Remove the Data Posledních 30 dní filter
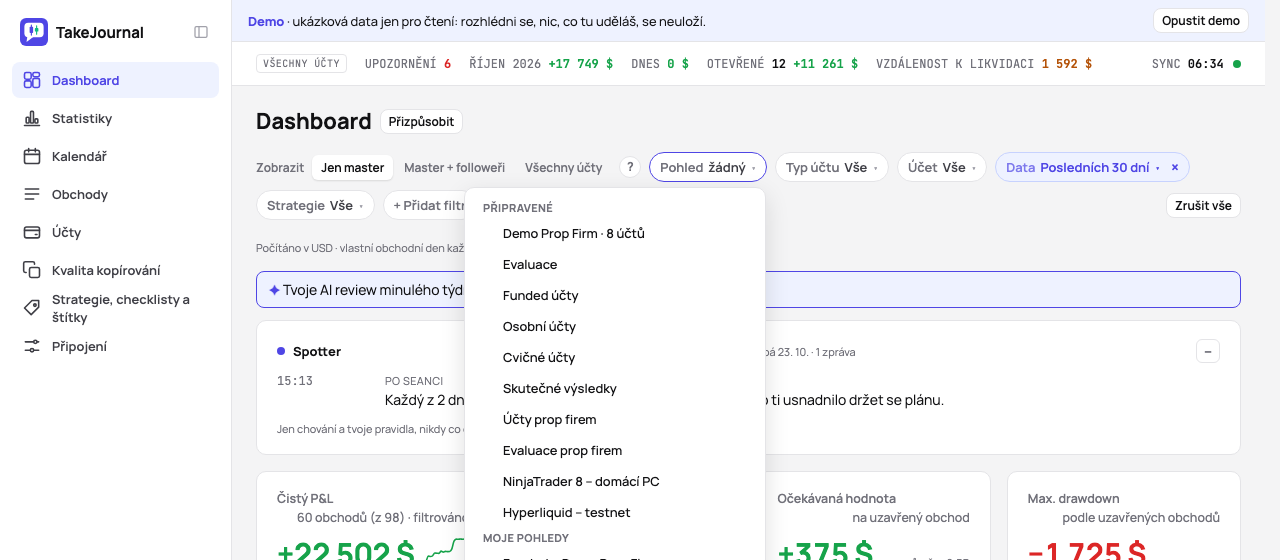The height and width of the screenshot is (560, 1280). pos(1175,167)
